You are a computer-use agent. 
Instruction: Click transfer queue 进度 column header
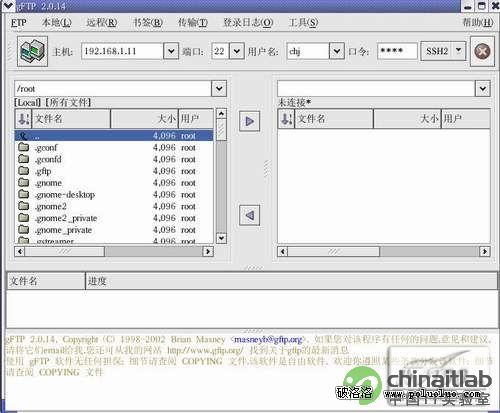click(x=292, y=281)
